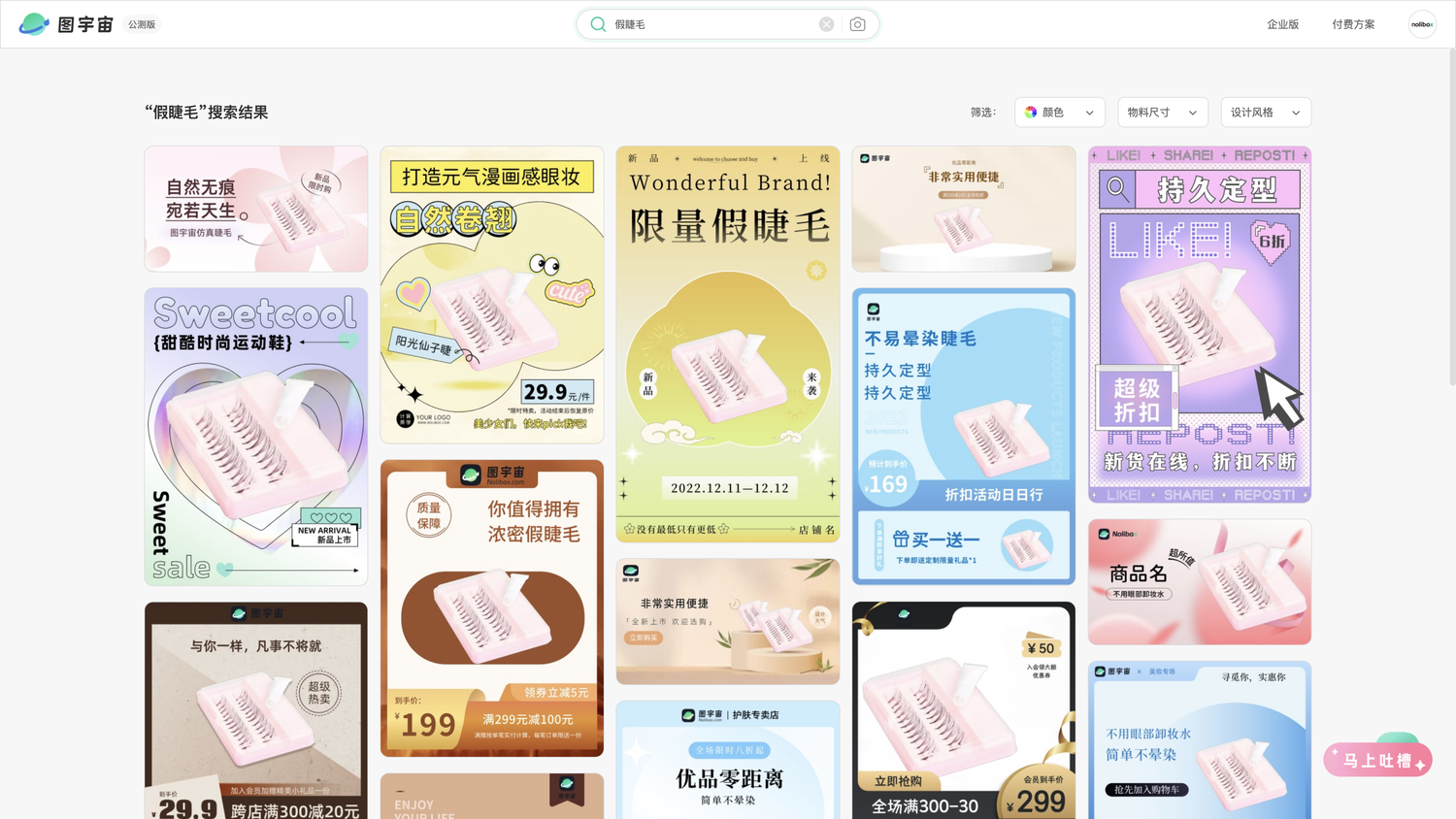Click the page vertical scrollbar
Image resolution: width=1456 pixels, height=819 pixels.
point(1451,218)
